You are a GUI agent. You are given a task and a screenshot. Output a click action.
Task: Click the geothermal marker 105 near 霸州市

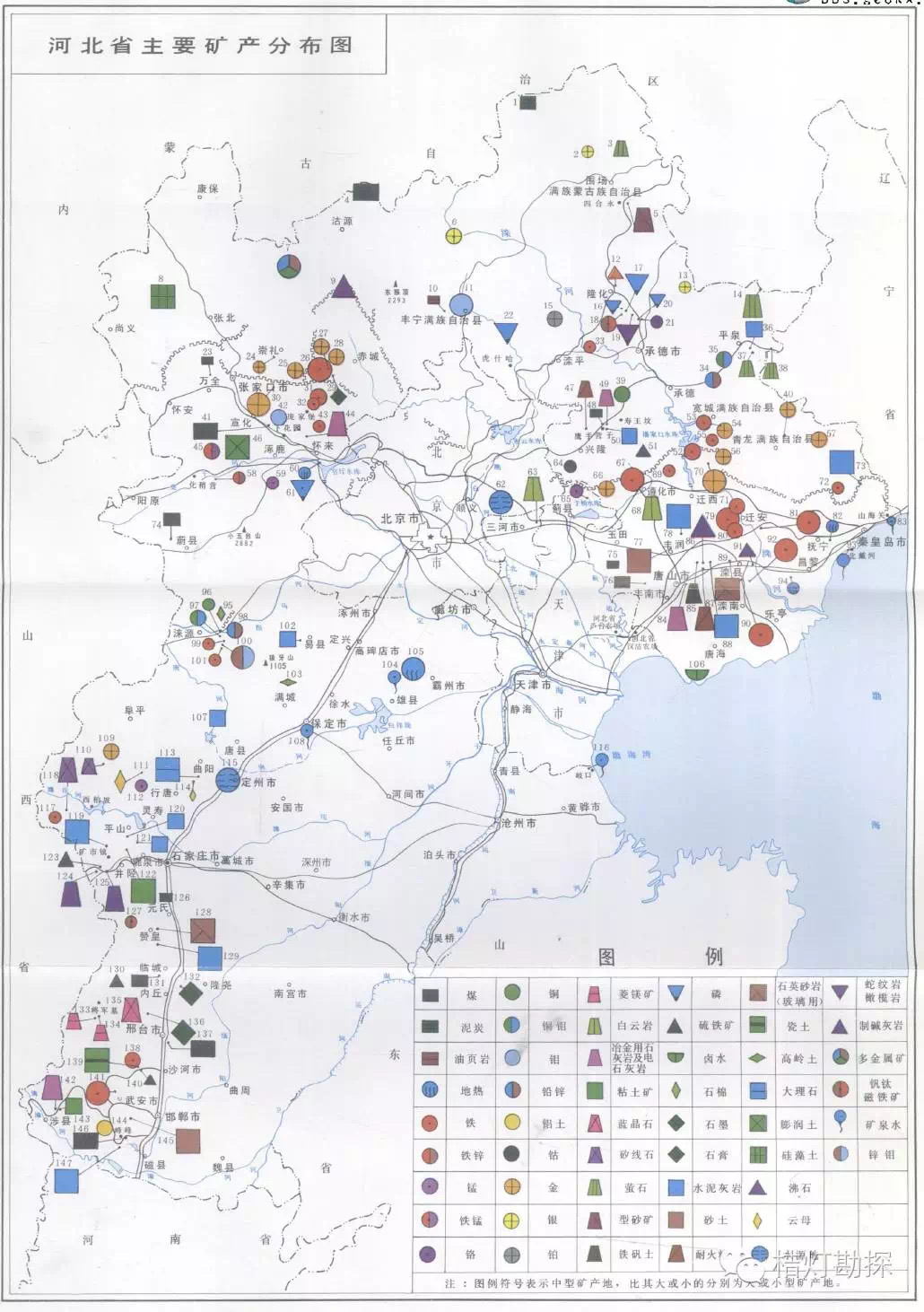point(414,668)
